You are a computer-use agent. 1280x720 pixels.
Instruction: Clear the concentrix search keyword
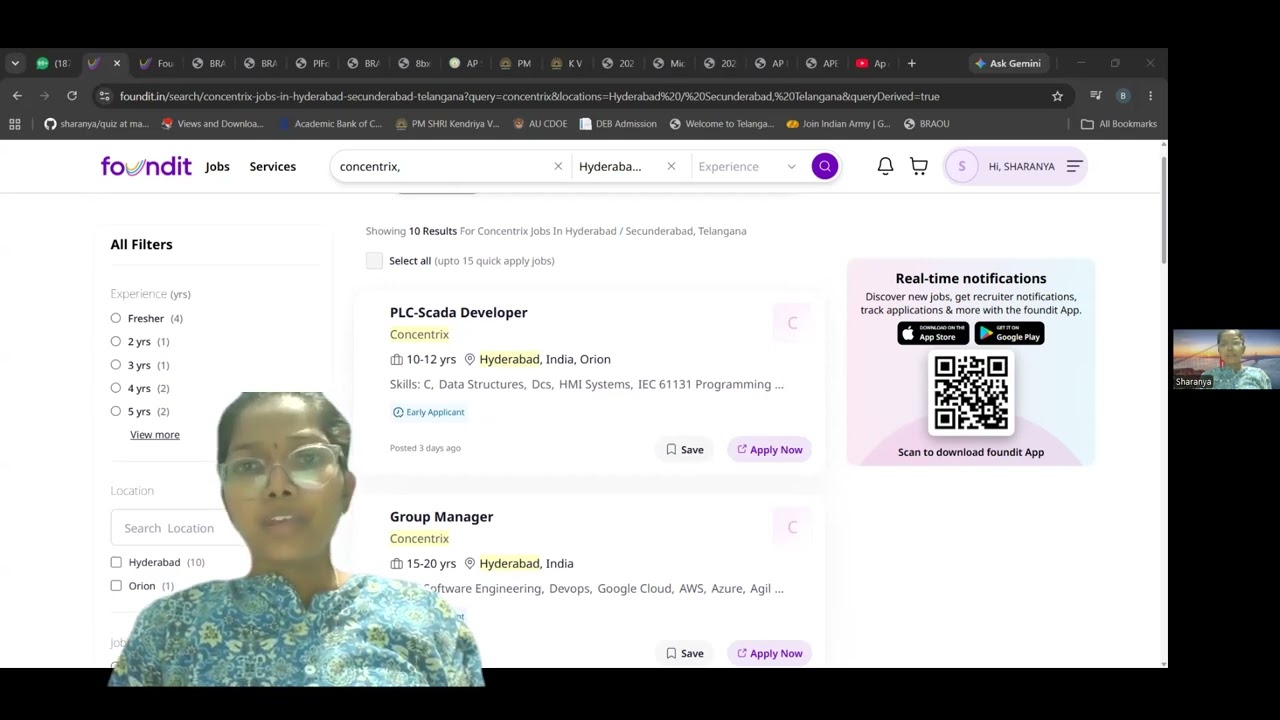click(x=558, y=166)
